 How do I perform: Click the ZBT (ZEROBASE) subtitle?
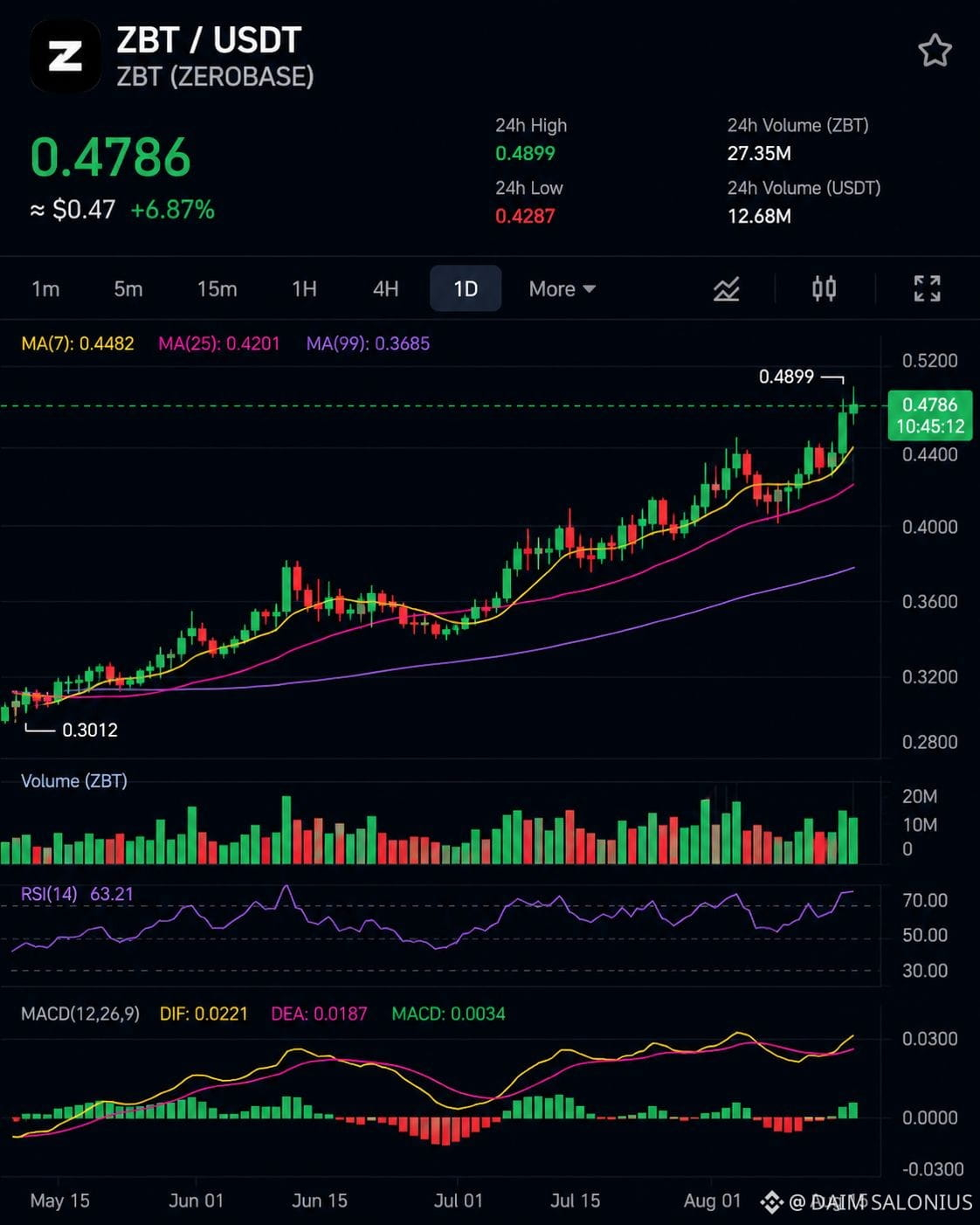pos(215,77)
